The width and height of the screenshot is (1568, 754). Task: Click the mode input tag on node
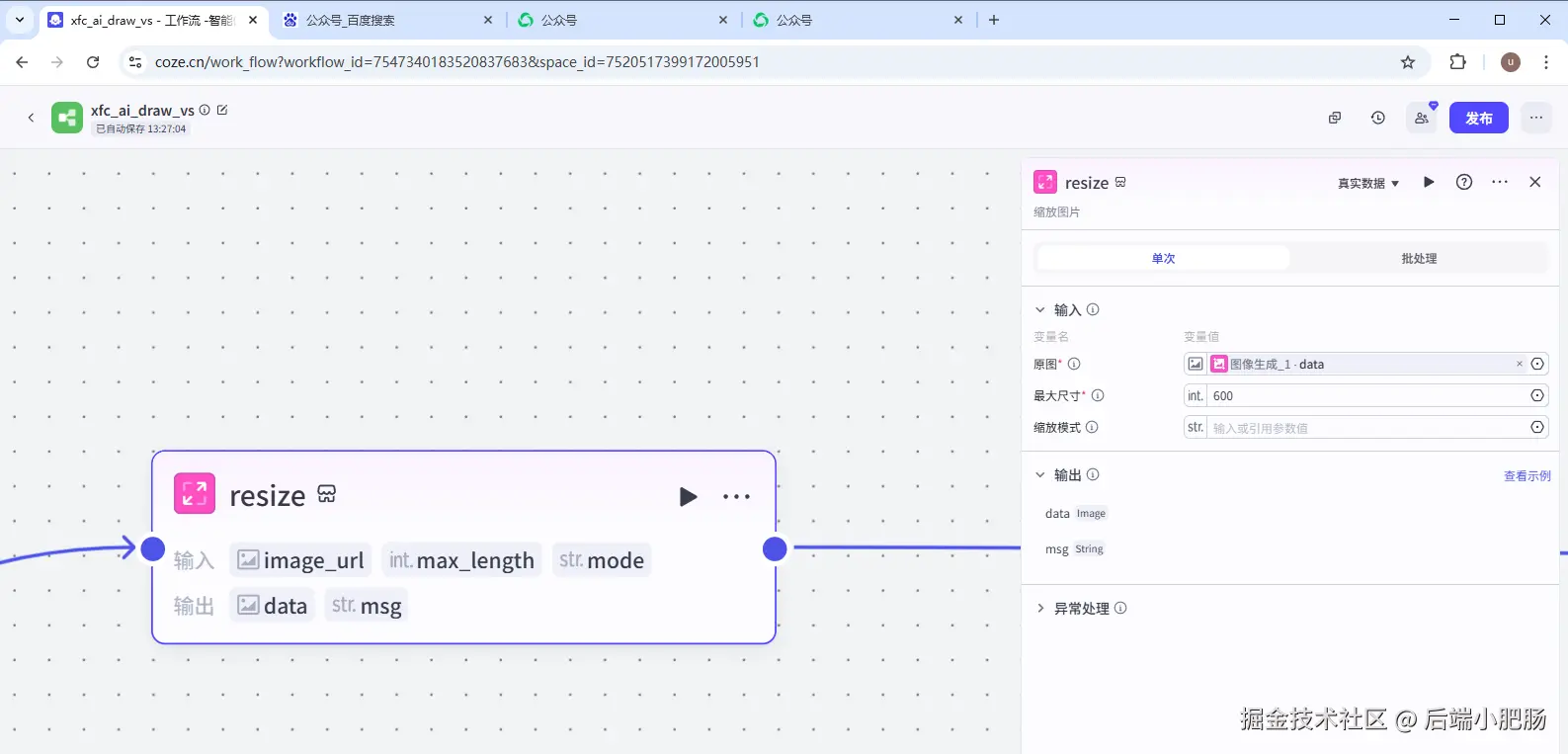pyautogui.click(x=602, y=560)
